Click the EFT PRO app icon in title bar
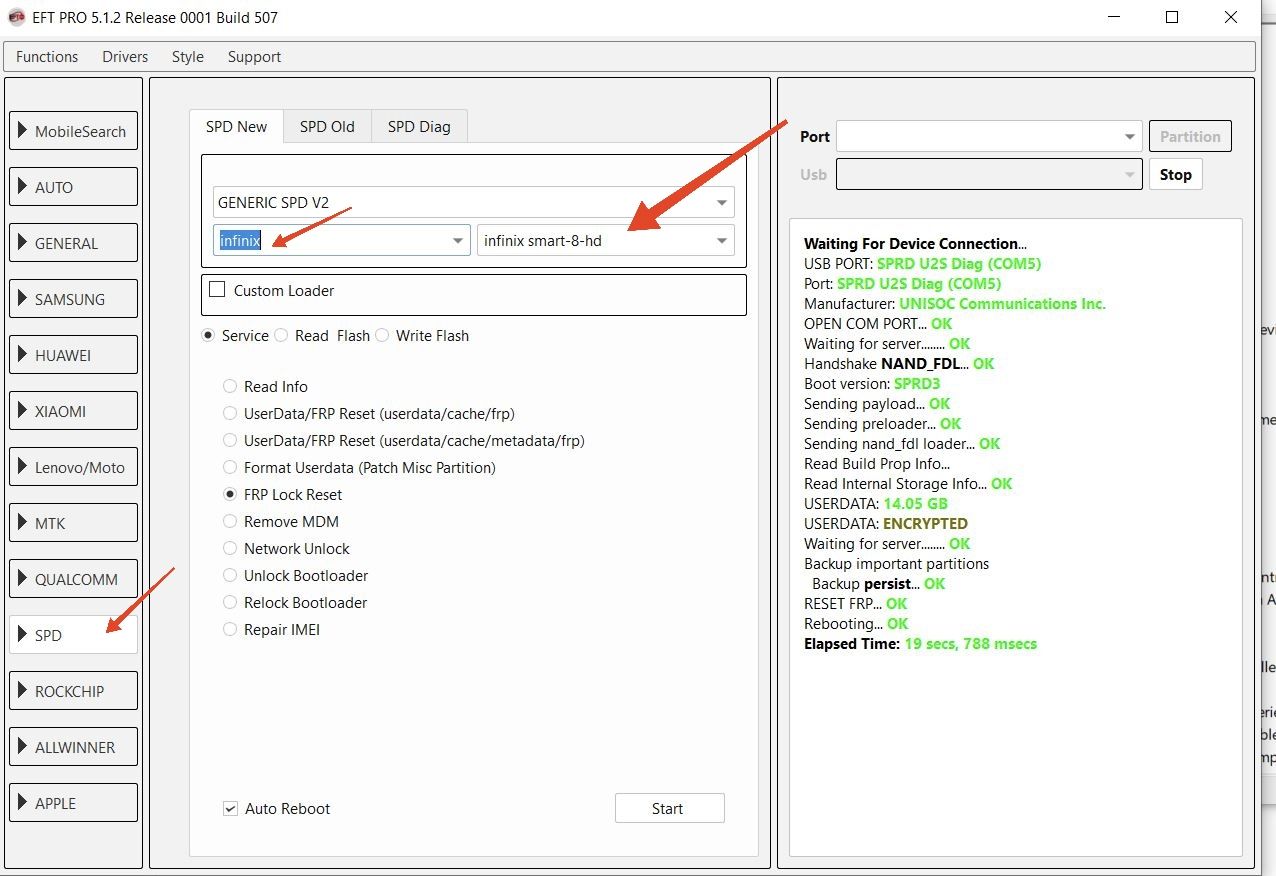This screenshot has height=876, width=1276. click(x=17, y=17)
